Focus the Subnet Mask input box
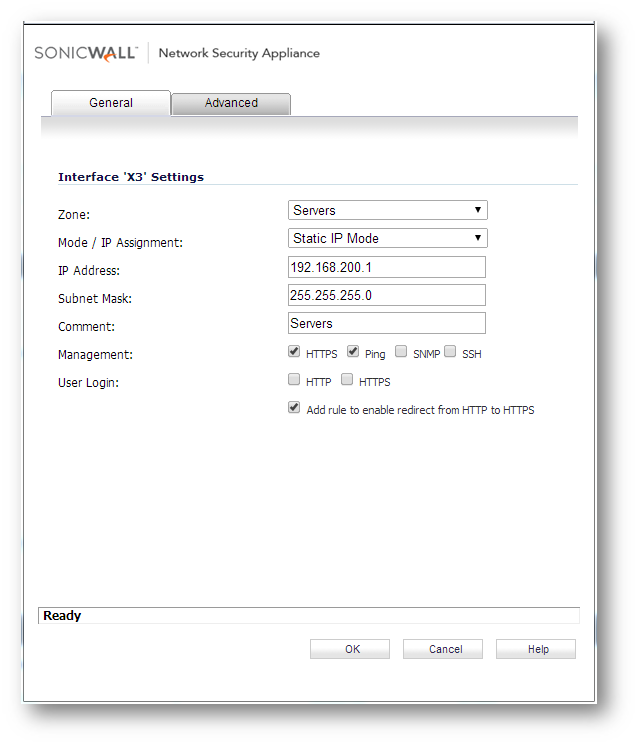Screen dimensions: 639x746 386,295
